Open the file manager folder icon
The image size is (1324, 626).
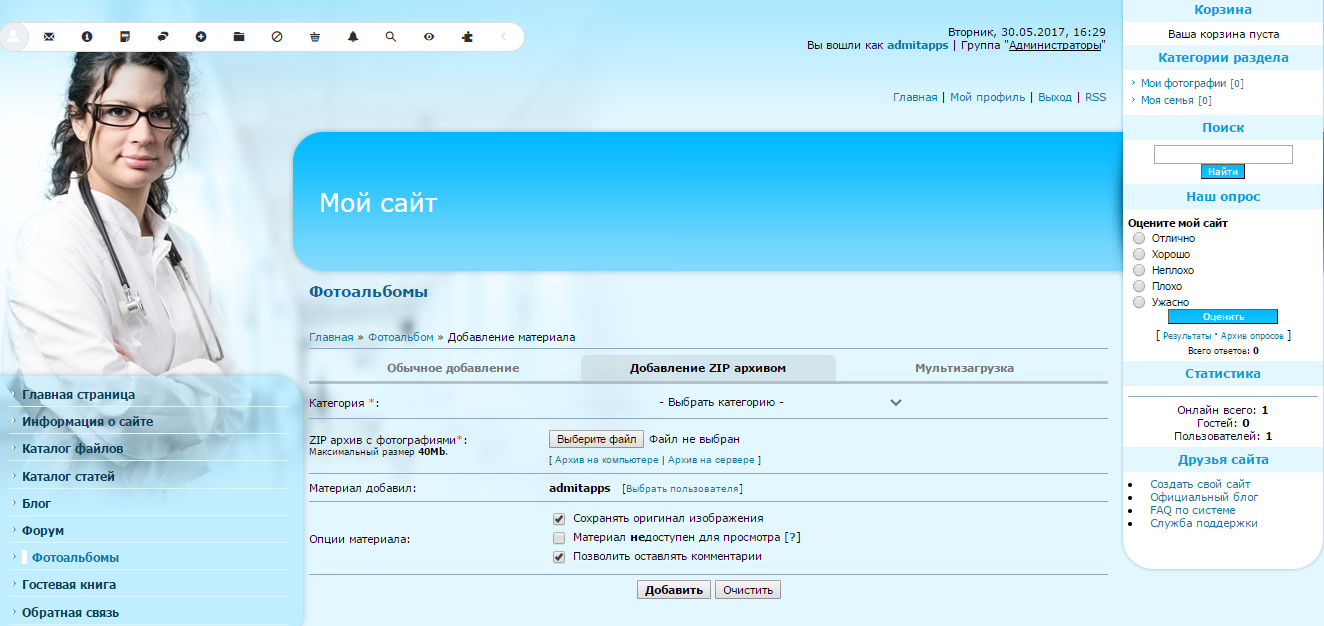[237, 36]
